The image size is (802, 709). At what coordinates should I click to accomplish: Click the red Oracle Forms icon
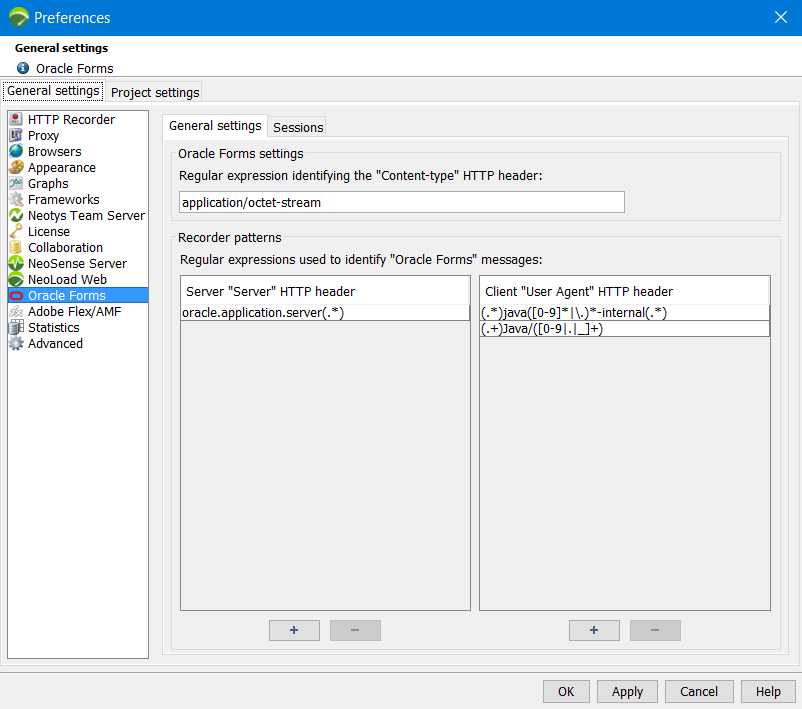pyautogui.click(x=16, y=295)
